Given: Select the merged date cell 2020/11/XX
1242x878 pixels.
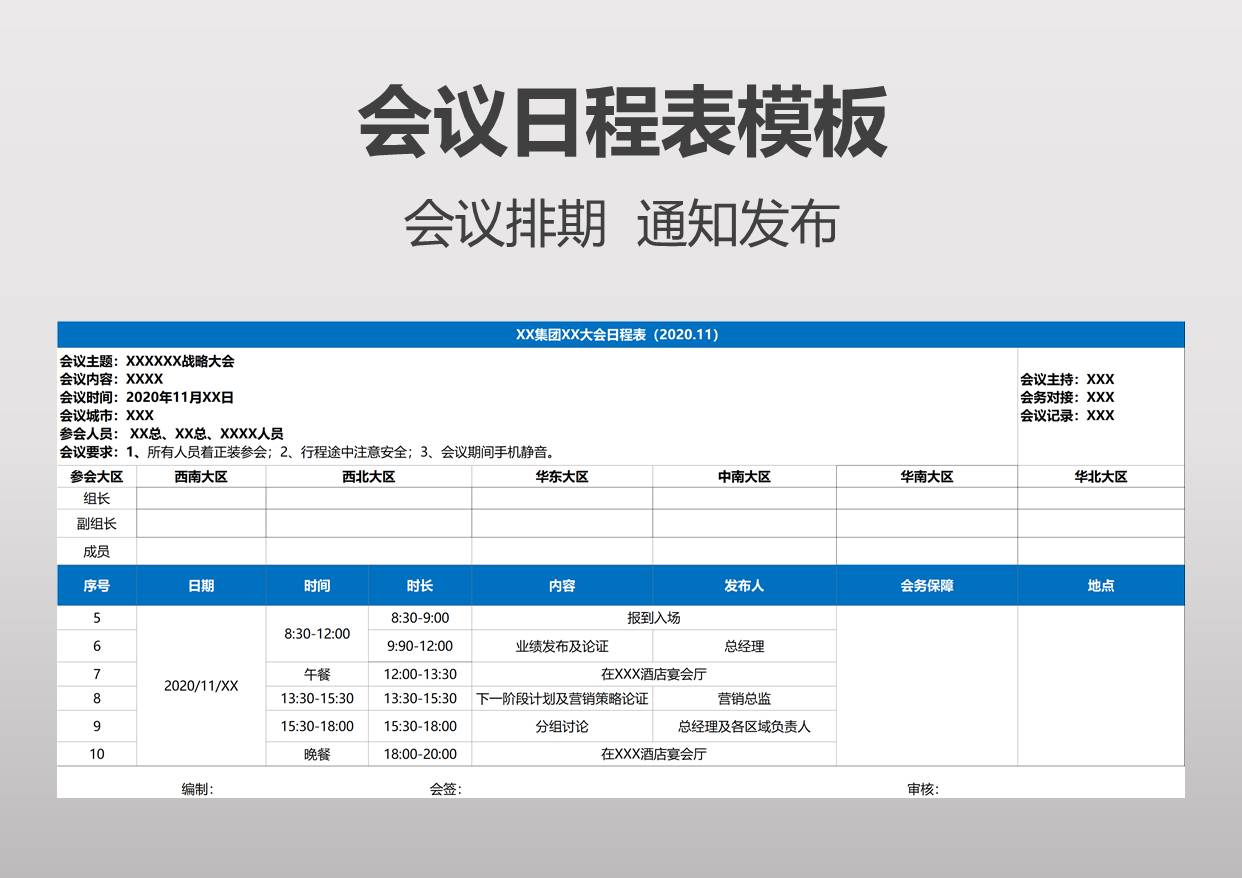Looking at the screenshot, I should (201, 686).
